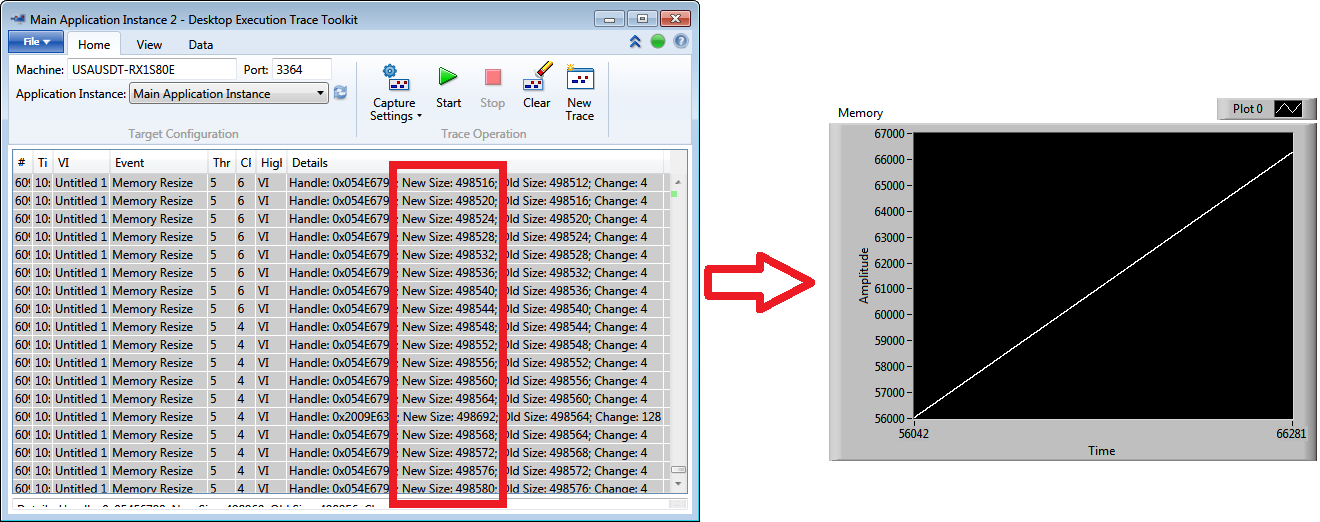
Task: Open help with the question mark icon
Action: point(681,42)
